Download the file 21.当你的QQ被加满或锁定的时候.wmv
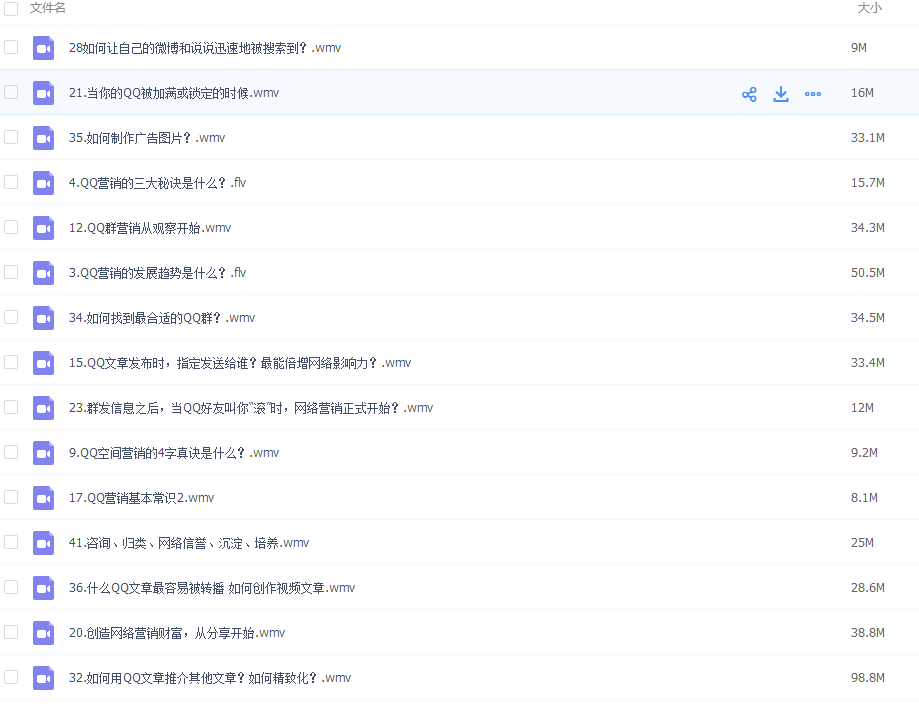This screenshot has width=919, height=725. [781, 94]
